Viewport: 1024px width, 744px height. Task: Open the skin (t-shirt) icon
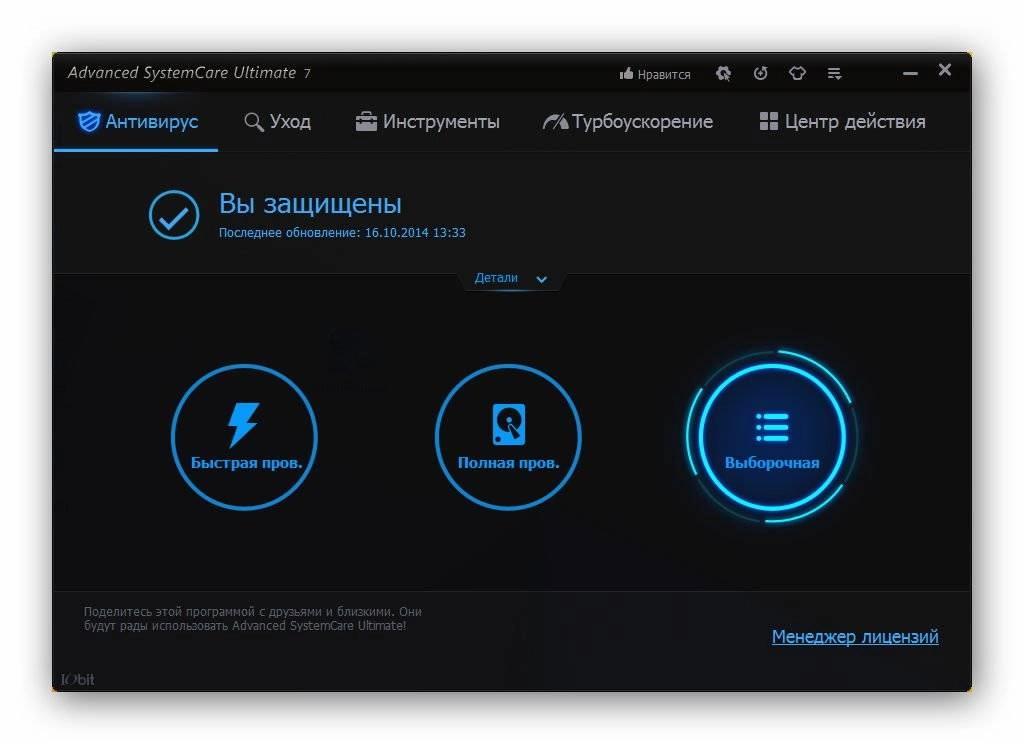(797, 73)
